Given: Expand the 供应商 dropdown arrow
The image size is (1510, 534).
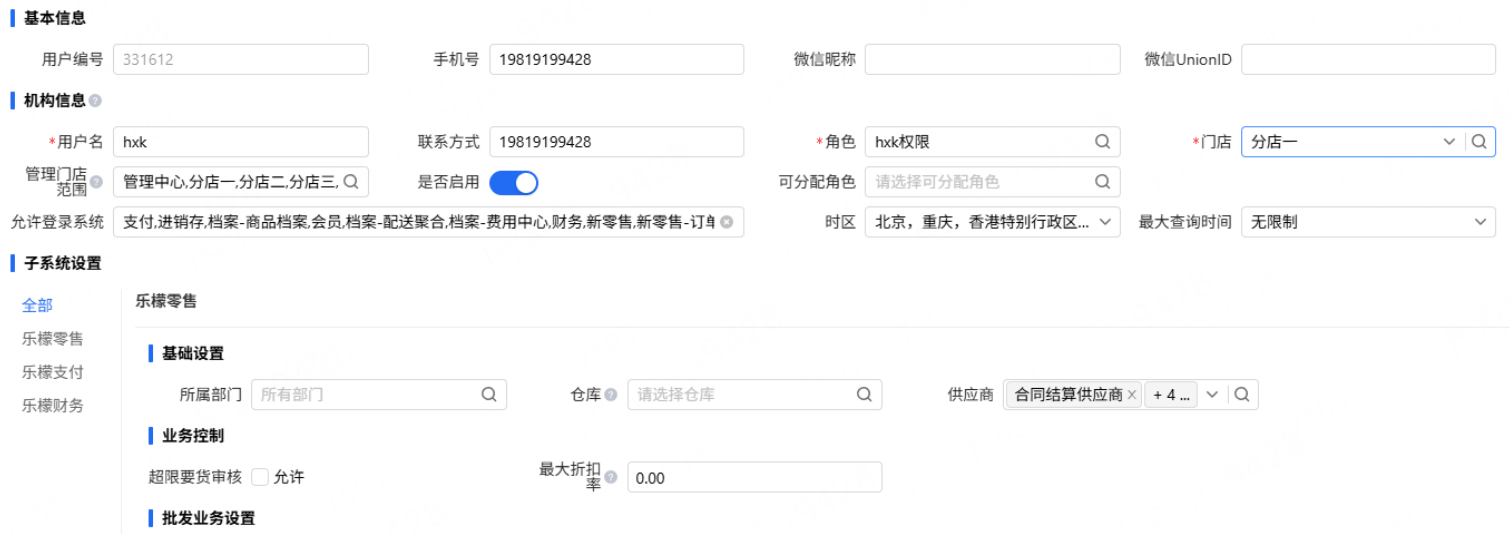Looking at the screenshot, I should click(1212, 395).
